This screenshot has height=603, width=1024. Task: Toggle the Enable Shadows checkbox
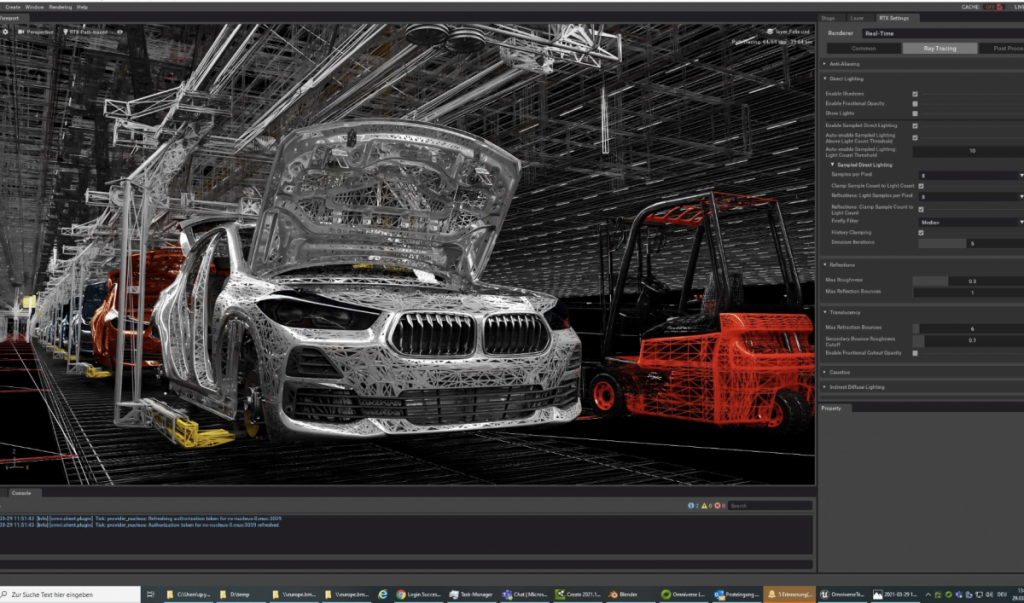(913, 94)
